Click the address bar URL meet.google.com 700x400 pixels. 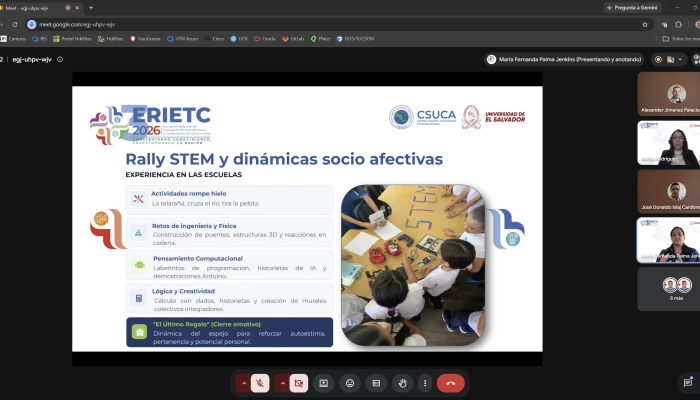[x=77, y=25]
